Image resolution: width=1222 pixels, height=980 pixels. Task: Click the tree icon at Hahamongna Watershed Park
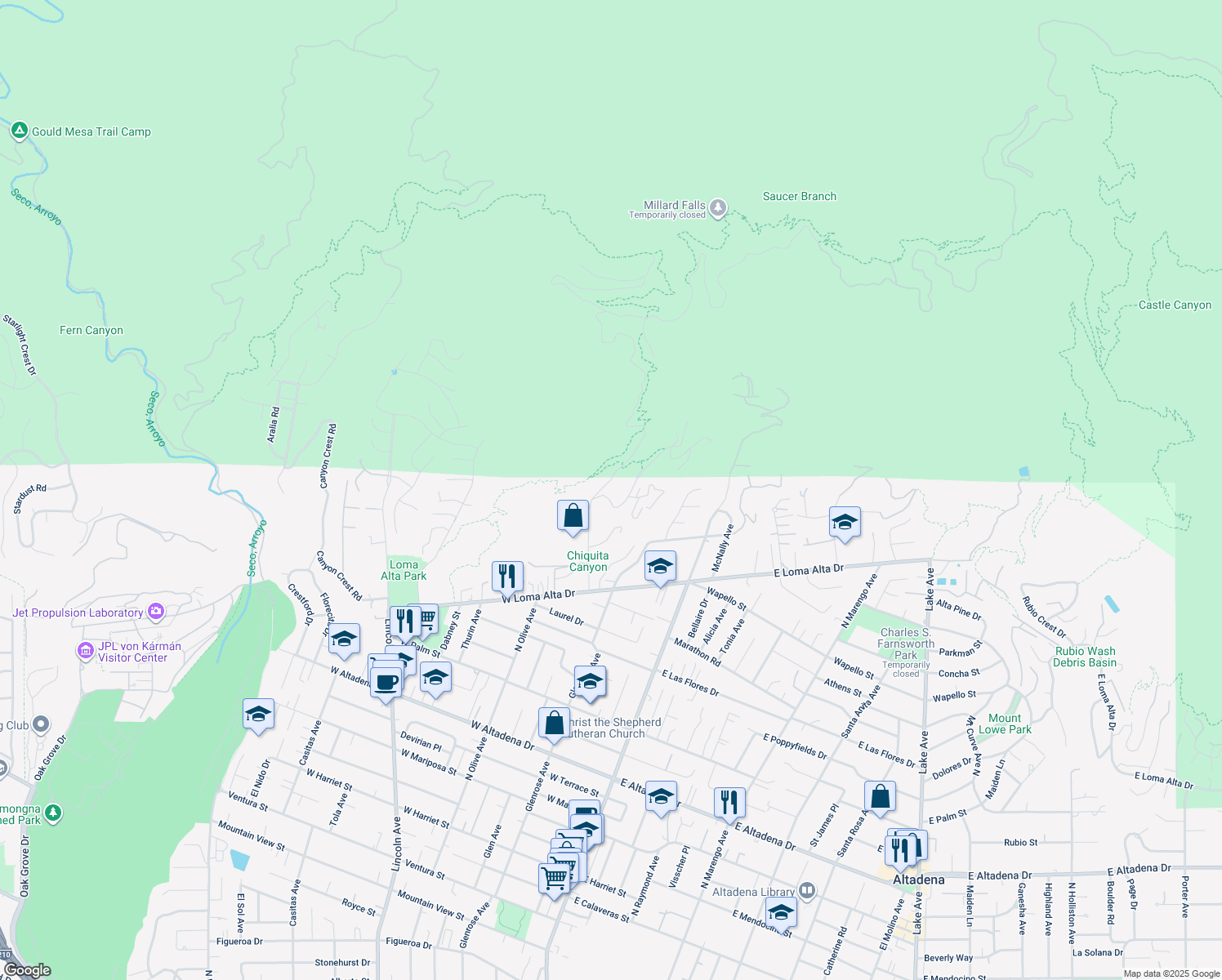tap(52, 813)
